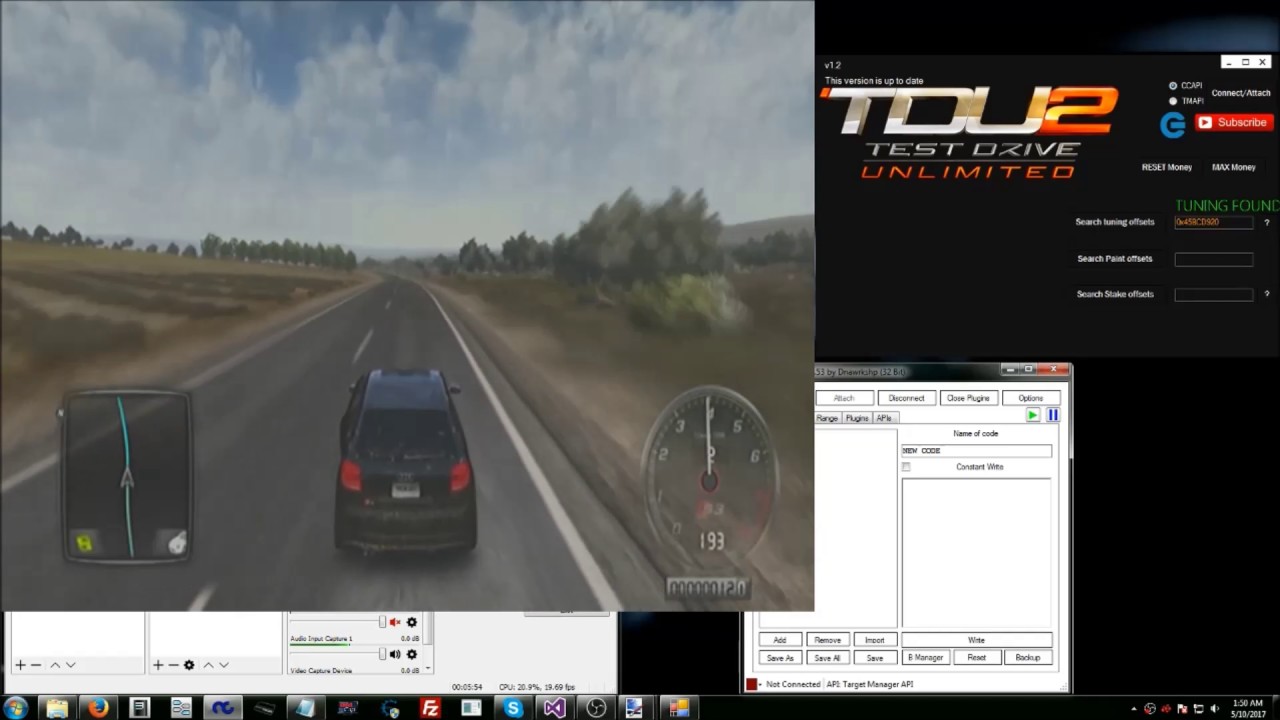Move scene down in OBS scenes panel

71,665
